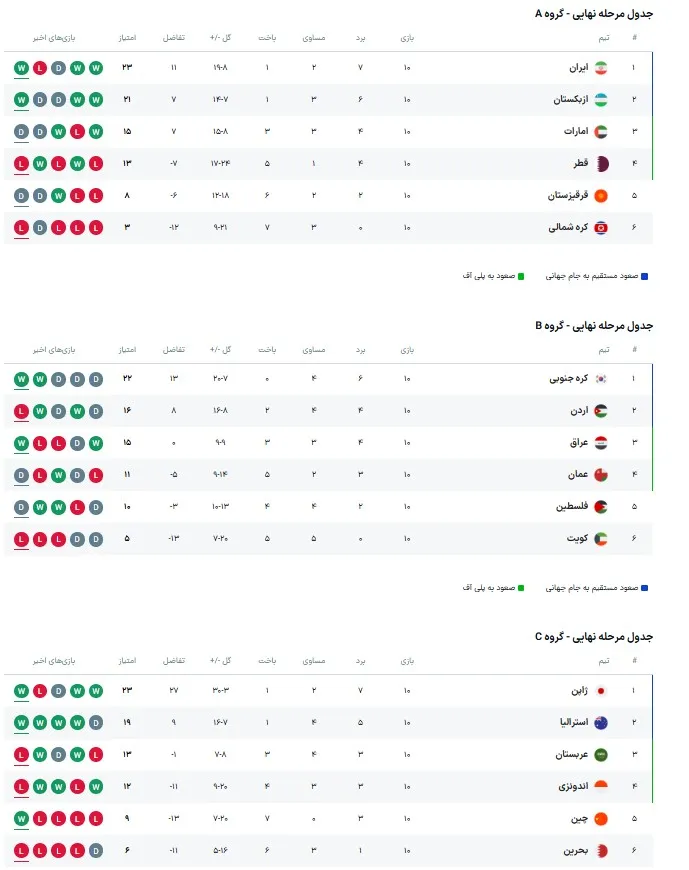
Task: Click the Palestine flag icon
Action: pyautogui.click(x=601, y=507)
